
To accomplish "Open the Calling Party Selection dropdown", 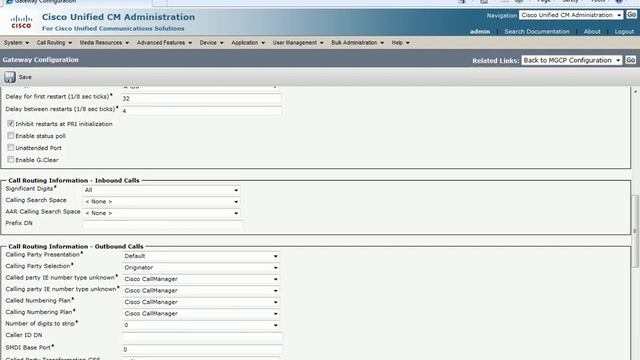I will point(201,267).
